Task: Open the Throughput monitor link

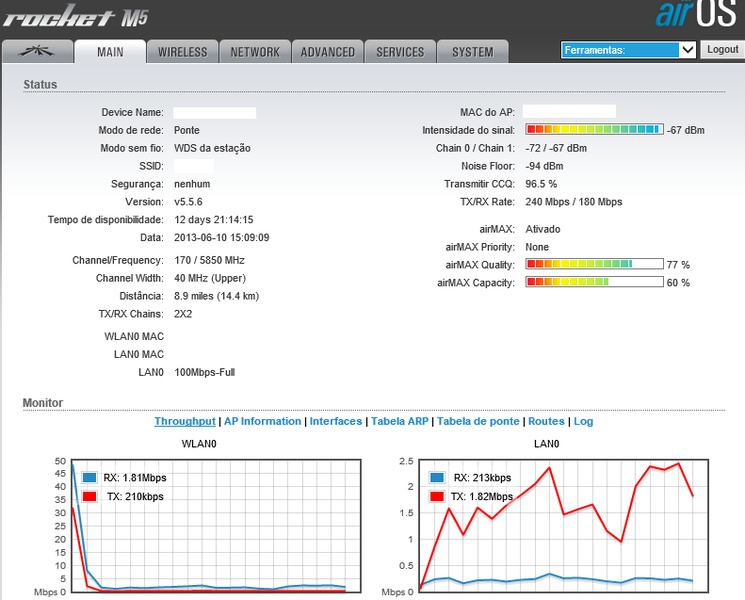Action: (x=185, y=421)
